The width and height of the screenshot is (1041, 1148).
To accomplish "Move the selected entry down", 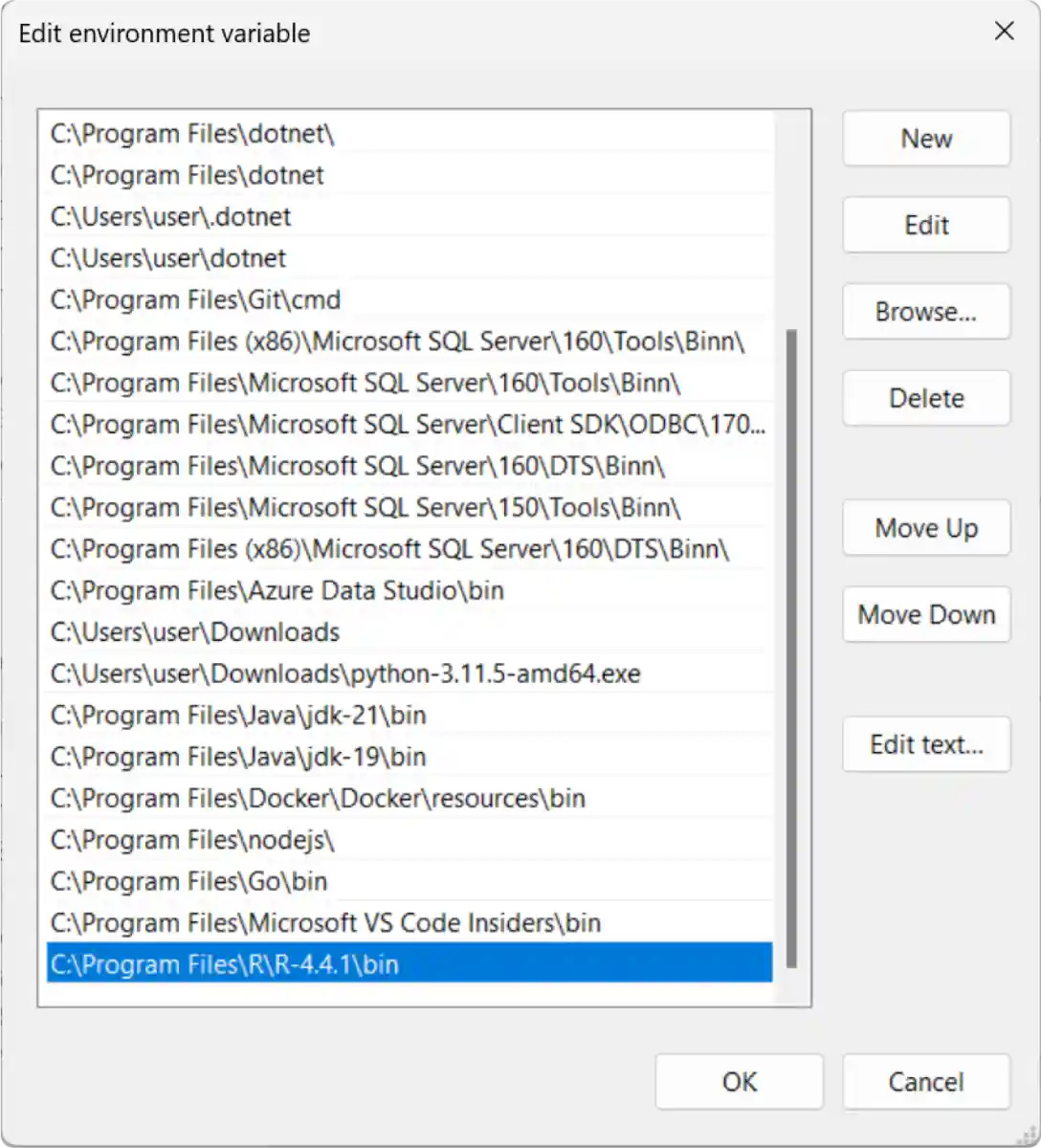I will coord(925,614).
